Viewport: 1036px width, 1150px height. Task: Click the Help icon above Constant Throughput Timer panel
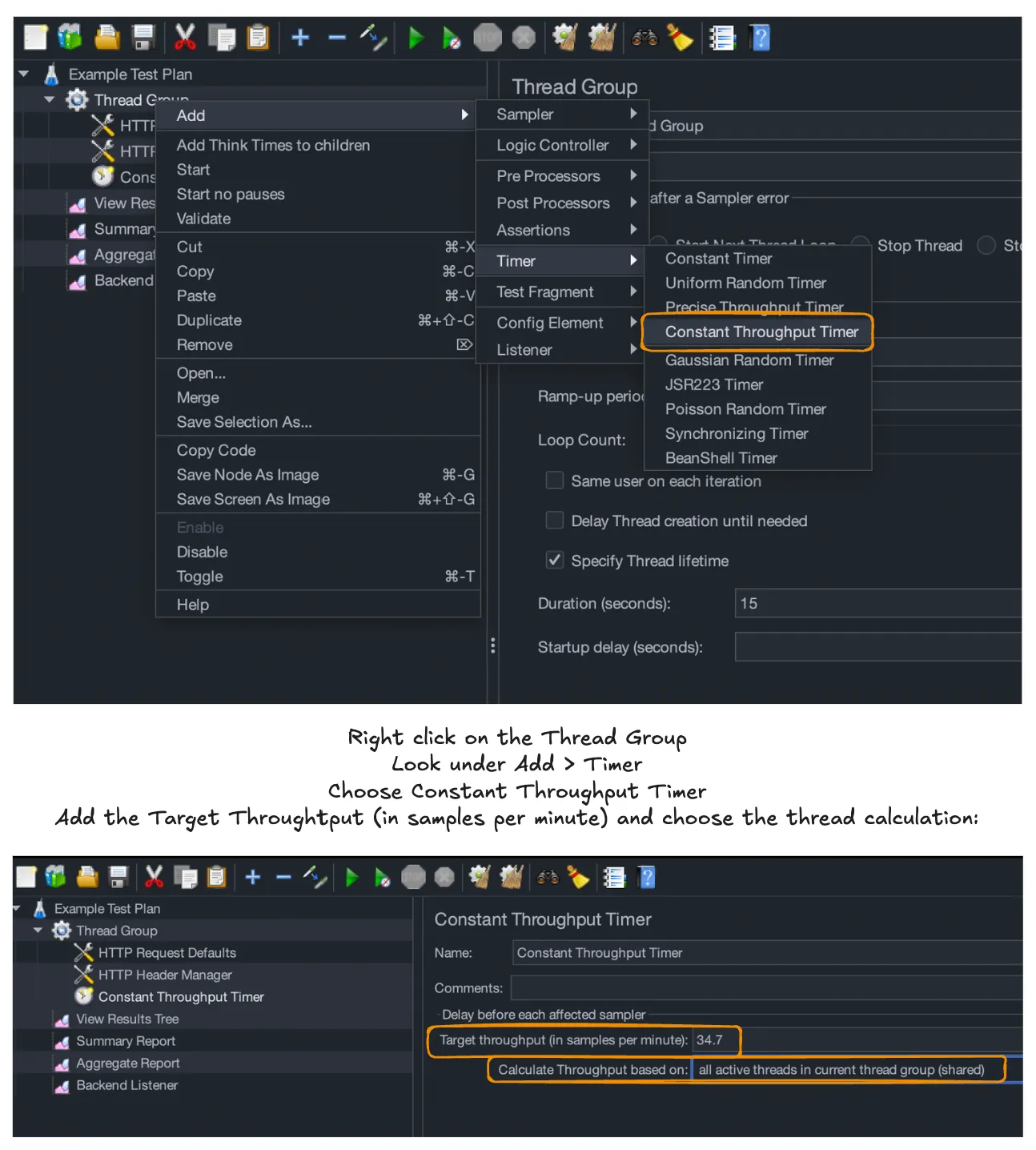point(647,878)
